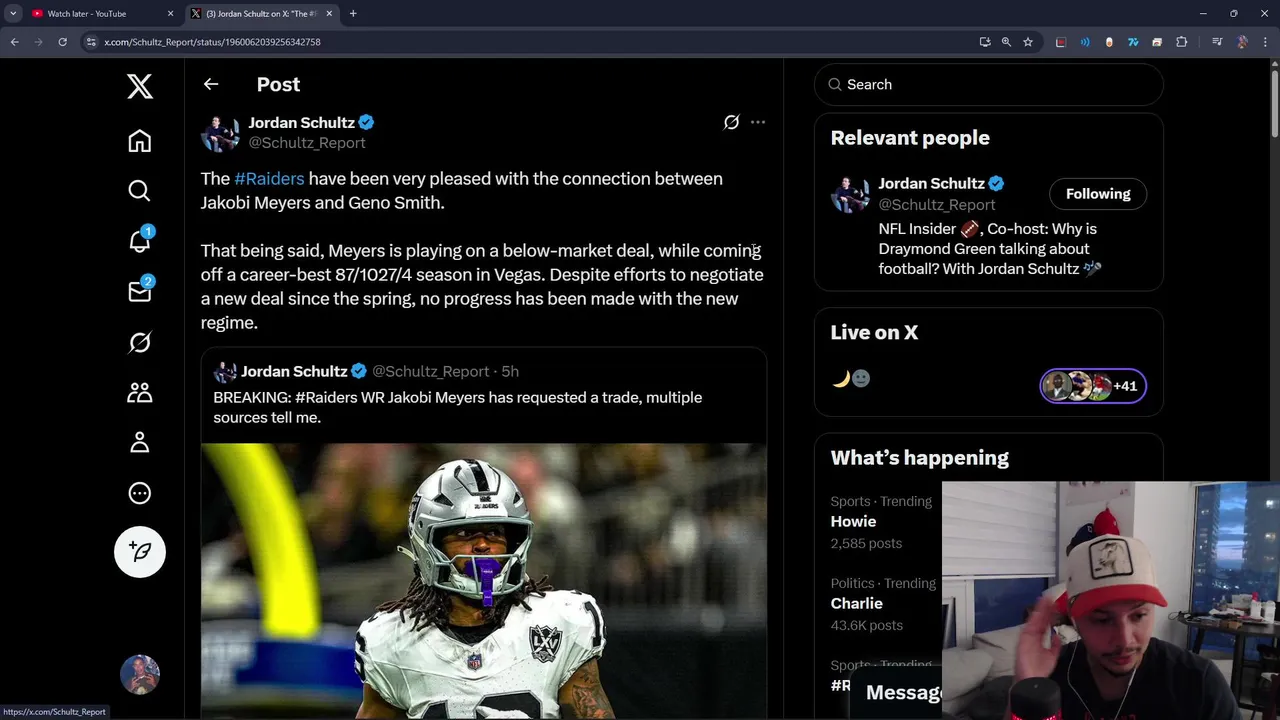The height and width of the screenshot is (720, 1280).
Task: Open the Explore search icon in sidebar
Action: (x=140, y=191)
